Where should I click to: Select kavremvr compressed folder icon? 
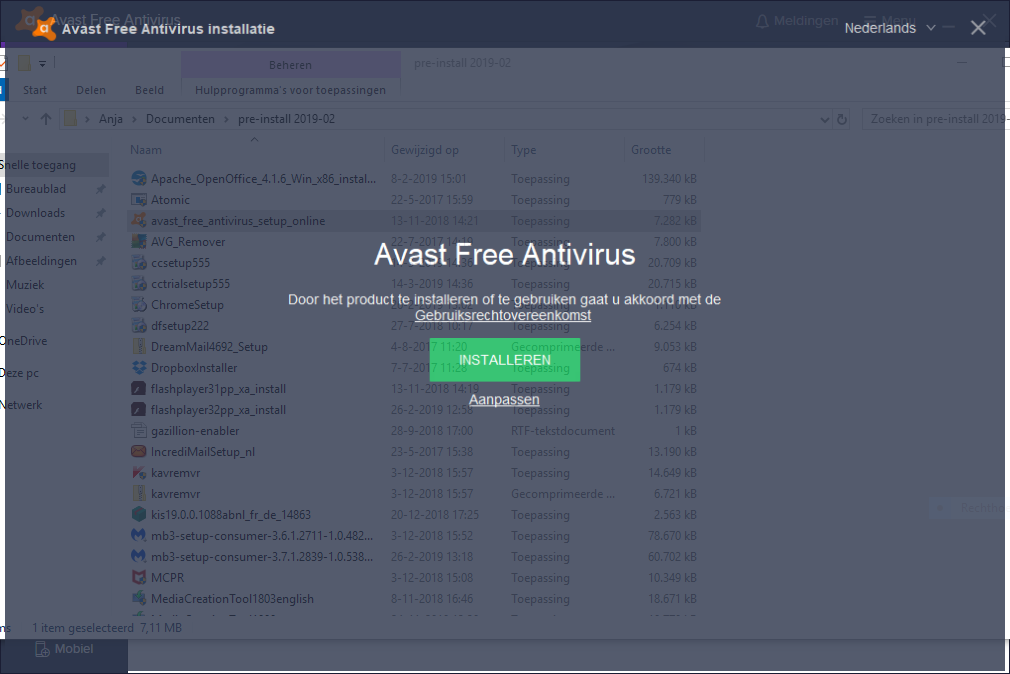(138, 494)
